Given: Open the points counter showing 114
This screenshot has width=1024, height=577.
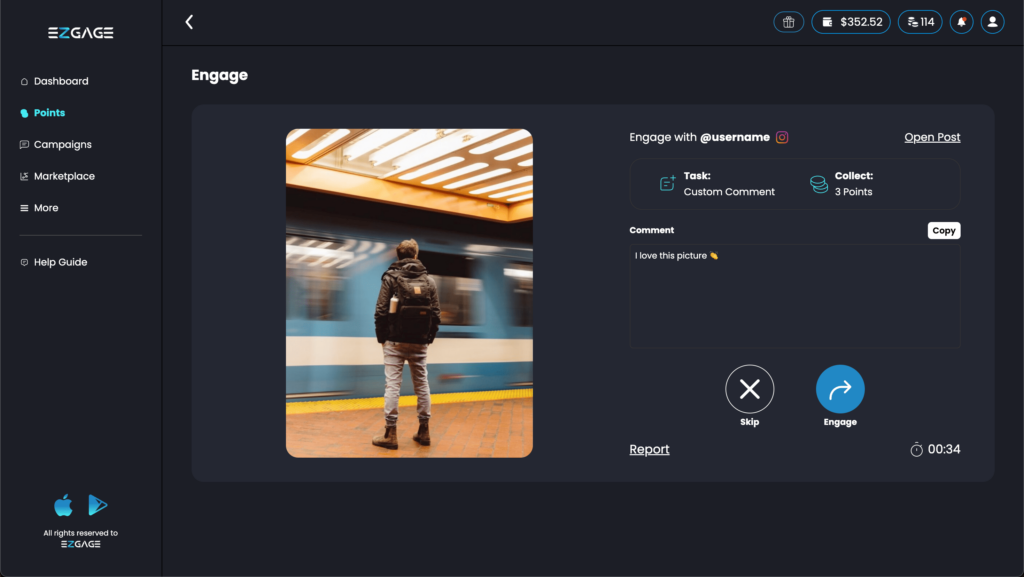Looking at the screenshot, I should click(920, 22).
